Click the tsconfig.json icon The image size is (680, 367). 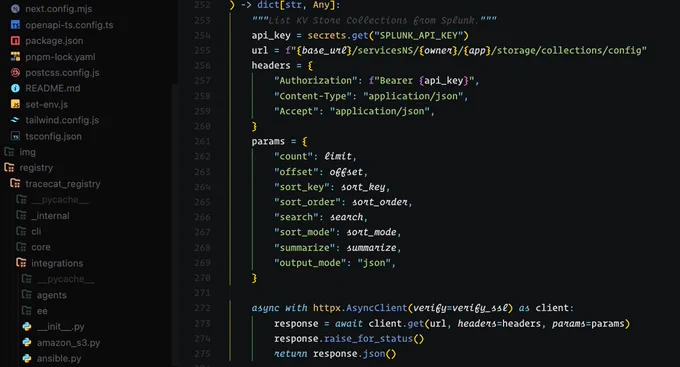15,136
